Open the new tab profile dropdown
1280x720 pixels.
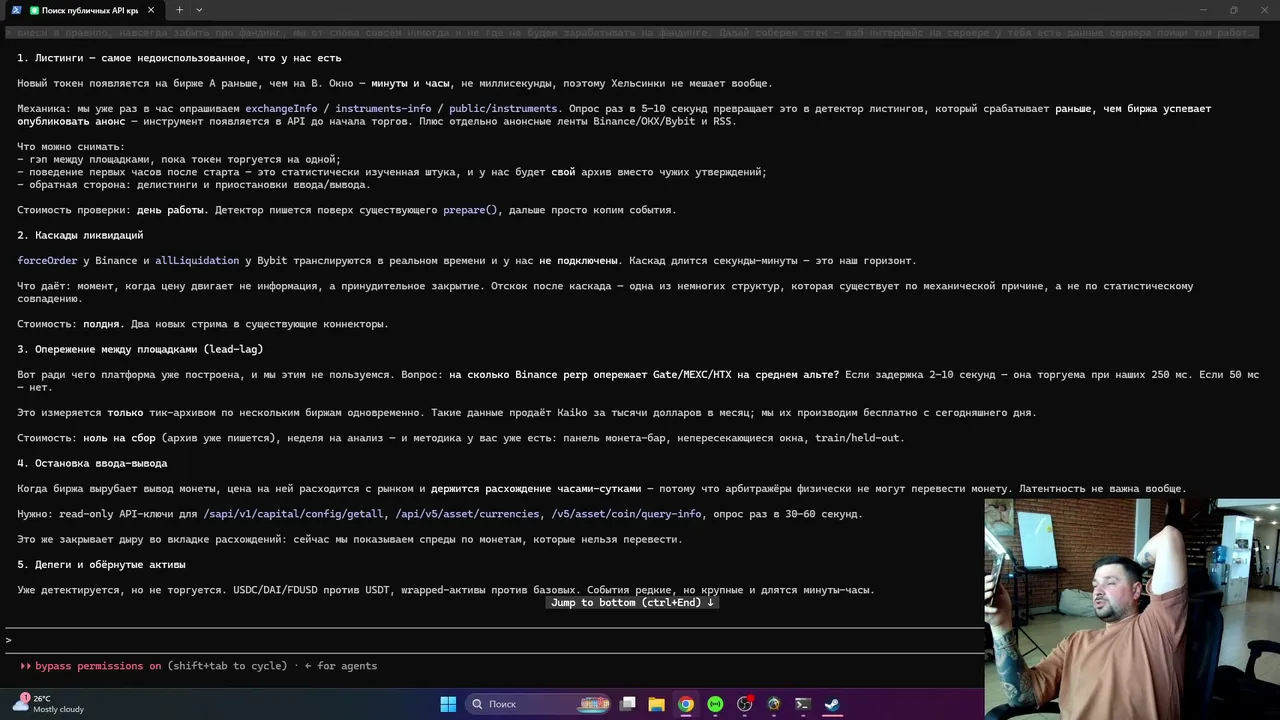coord(199,10)
